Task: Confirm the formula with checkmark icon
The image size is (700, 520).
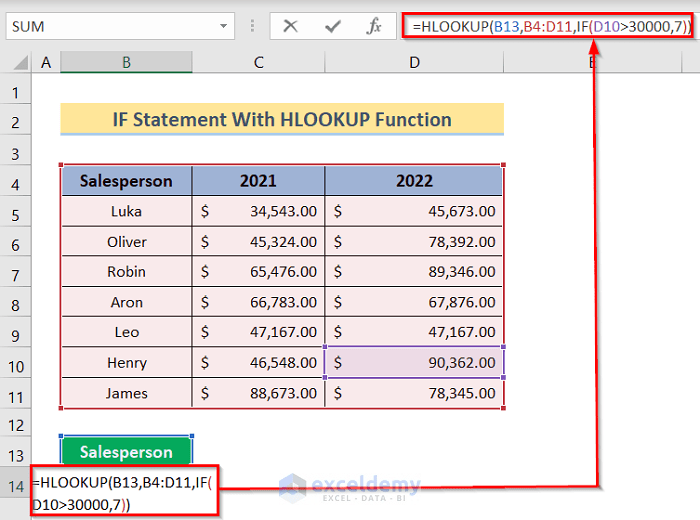Action: coord(333,26)
